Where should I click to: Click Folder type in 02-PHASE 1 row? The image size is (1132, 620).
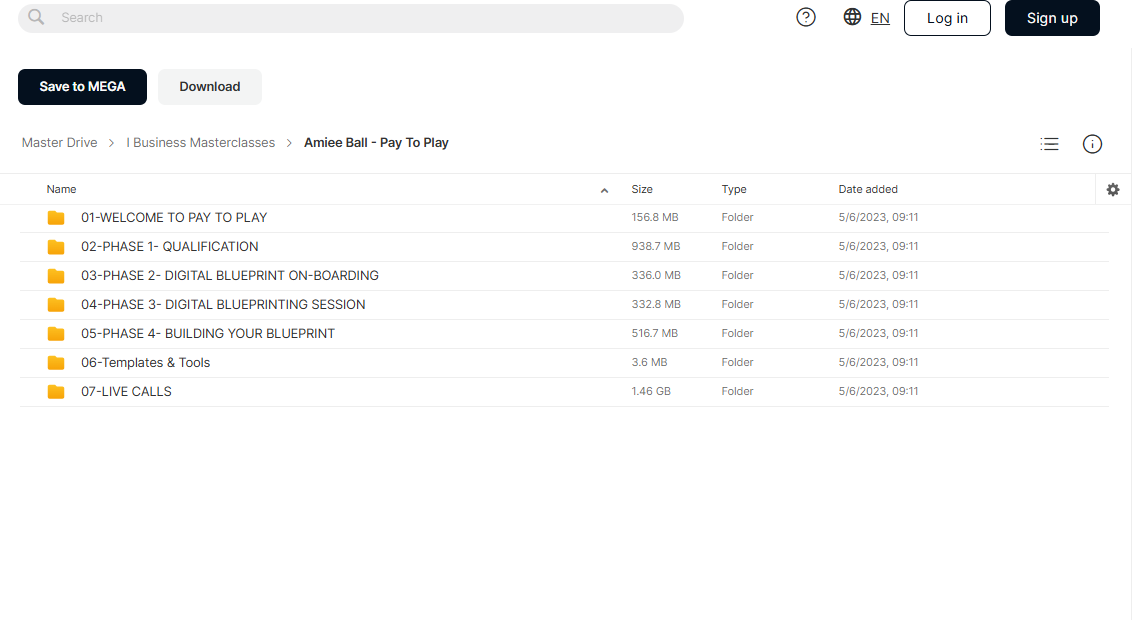coord(737,246)
